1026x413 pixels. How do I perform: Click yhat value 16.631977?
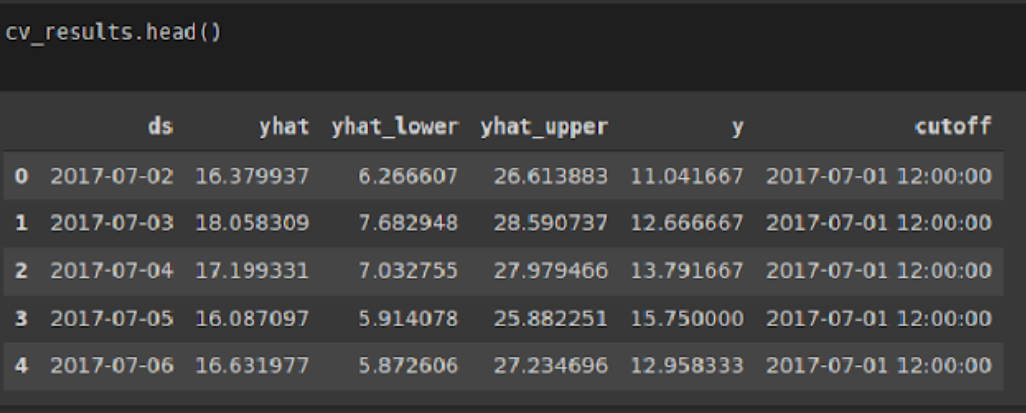252,365
